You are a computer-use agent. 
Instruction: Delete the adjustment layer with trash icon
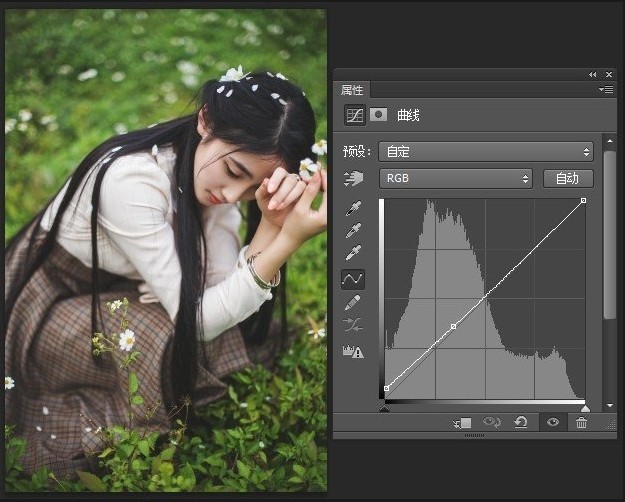[581, 423]
